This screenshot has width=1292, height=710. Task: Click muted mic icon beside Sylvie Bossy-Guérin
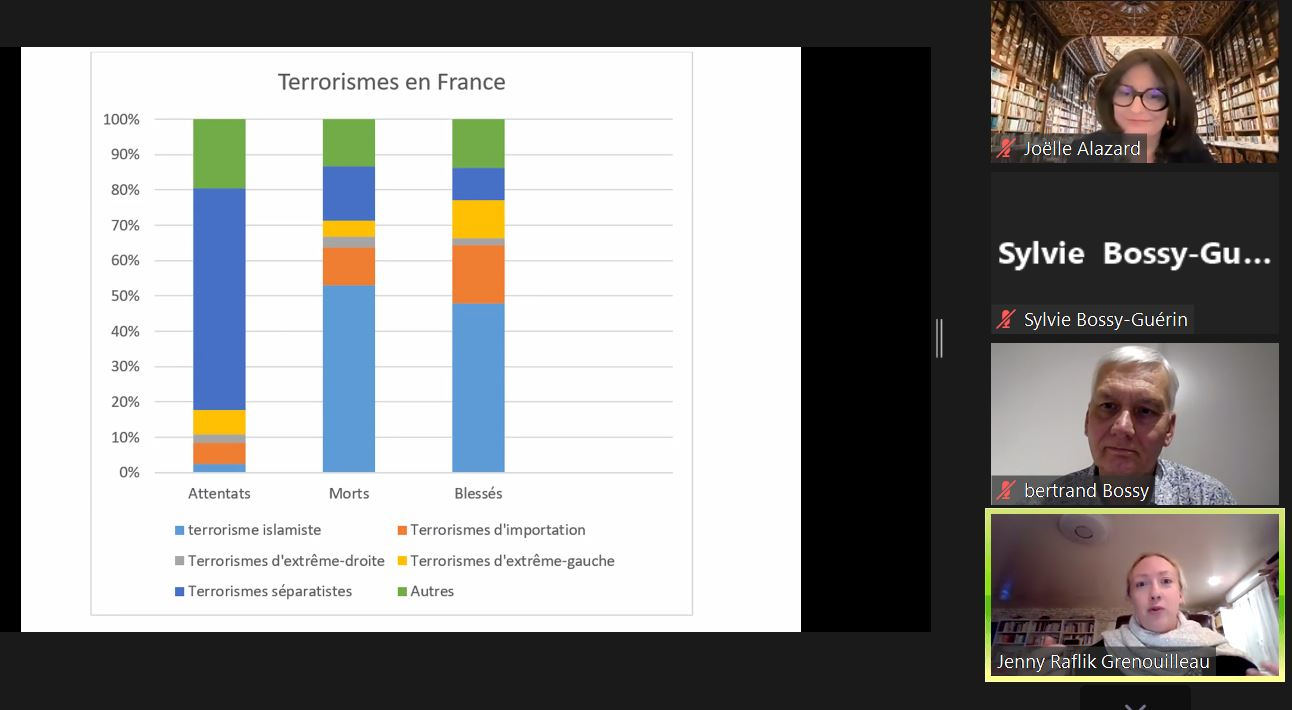(1005, 320)
